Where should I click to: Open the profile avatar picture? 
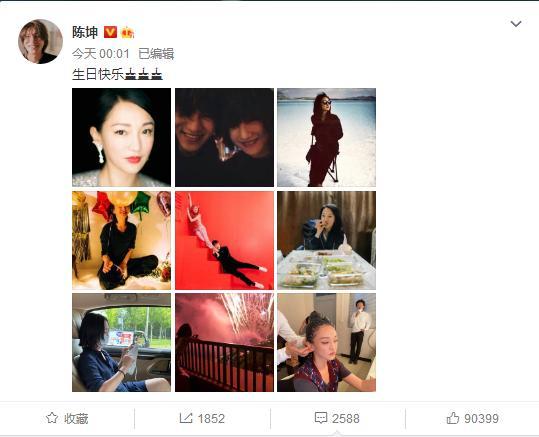point(41,41)
